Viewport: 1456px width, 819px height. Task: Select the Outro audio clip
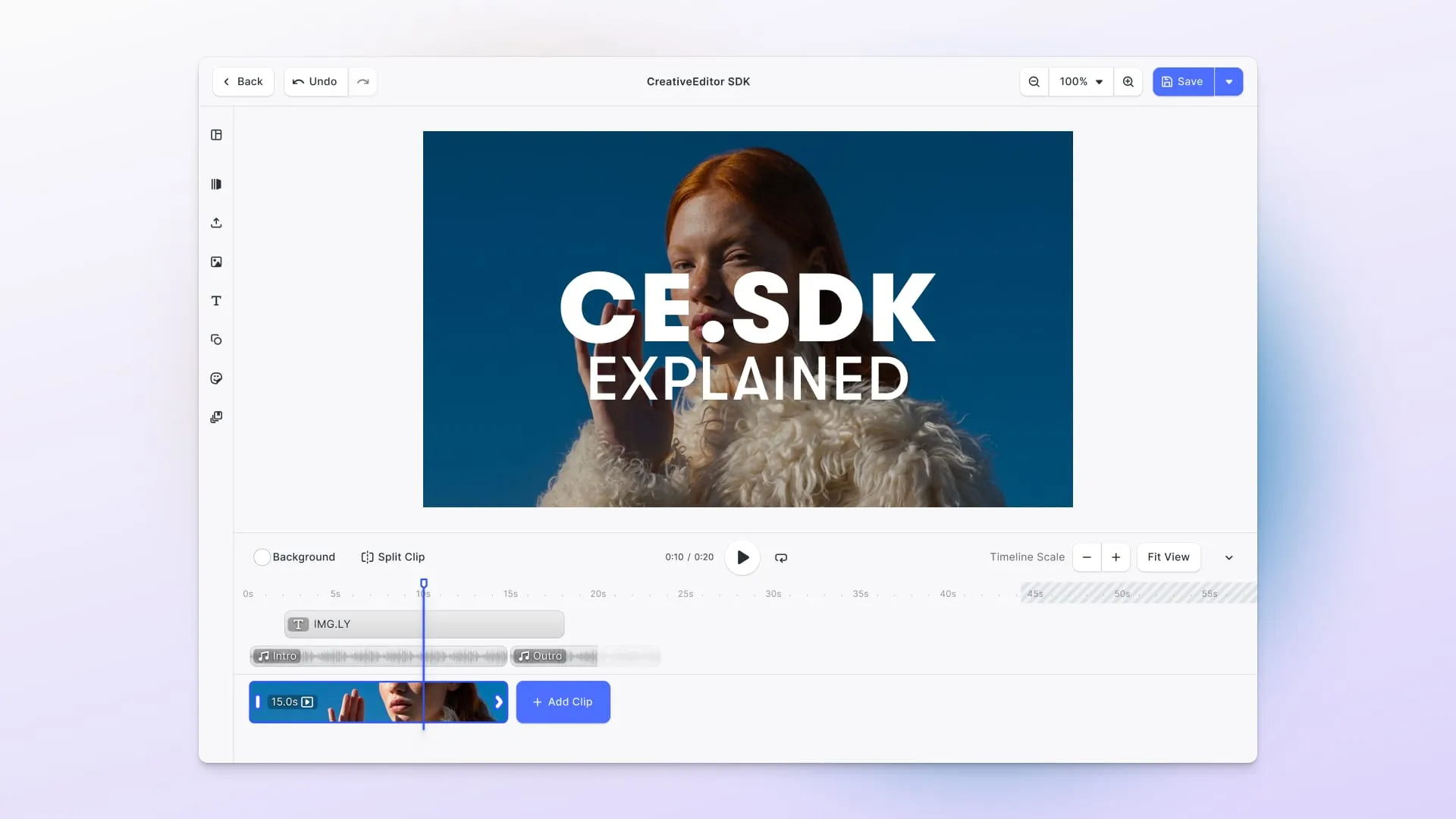point(585,656)
